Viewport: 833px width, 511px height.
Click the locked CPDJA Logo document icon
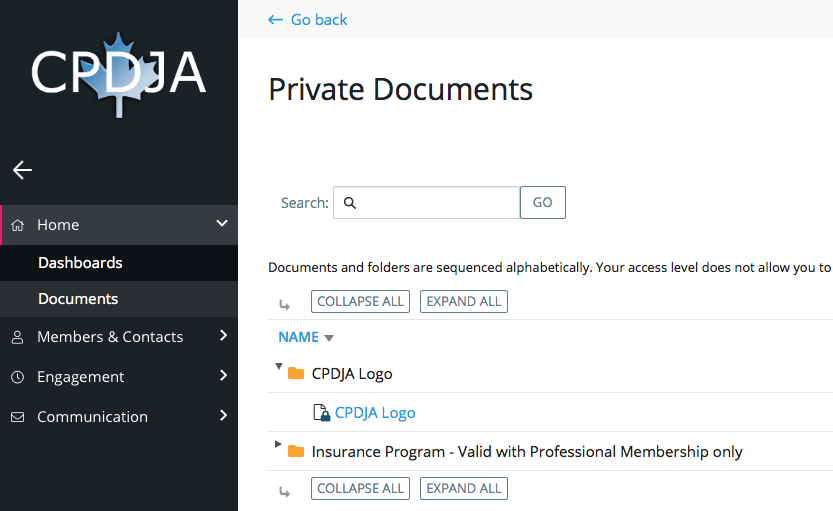click(x=321, y=413)
